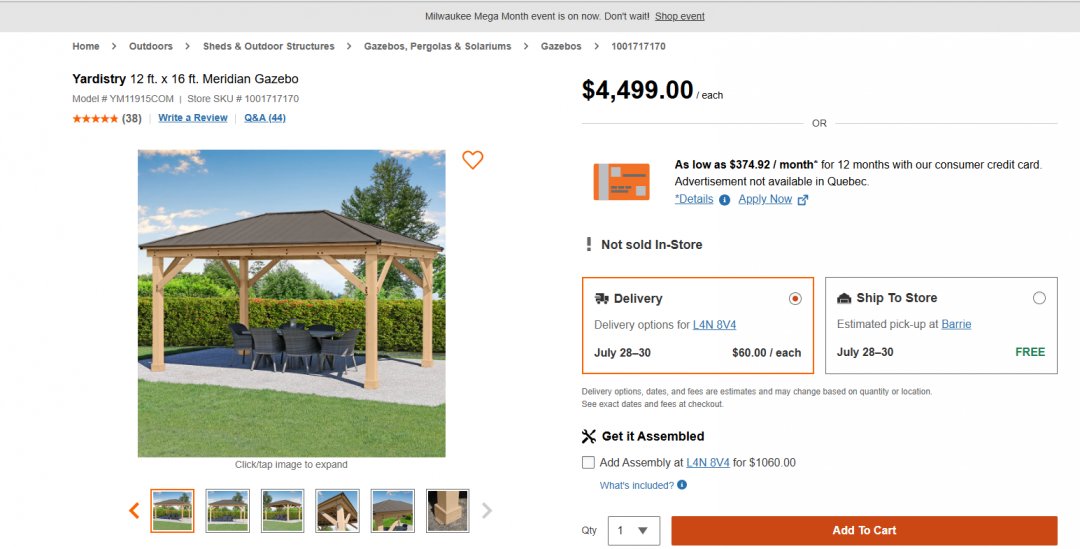
Task: Click the Add To Cart button
Action: [x=864, y=530]
